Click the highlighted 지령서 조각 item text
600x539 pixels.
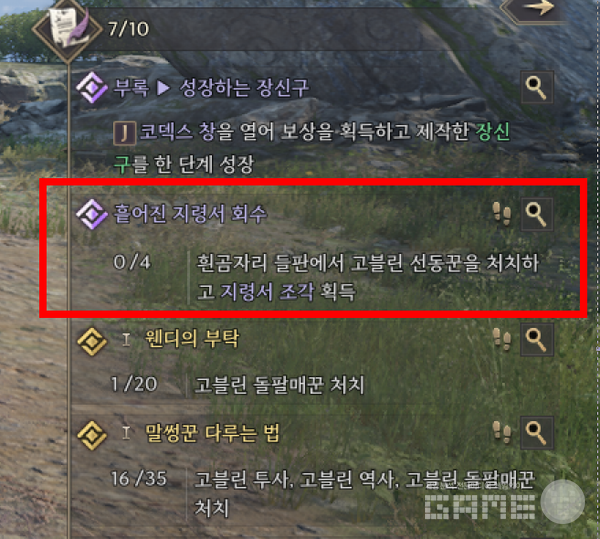[267, 292]
